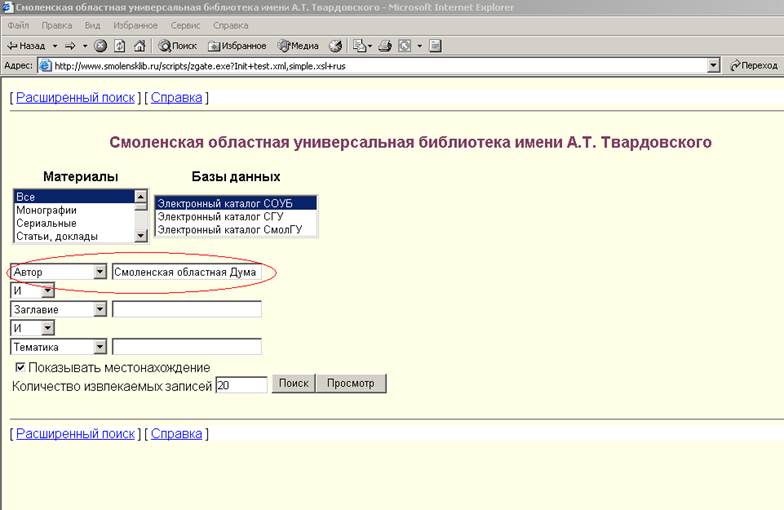Open the Сервис menu
This screenshot has height=510, width=784.
tap(185, 26)
